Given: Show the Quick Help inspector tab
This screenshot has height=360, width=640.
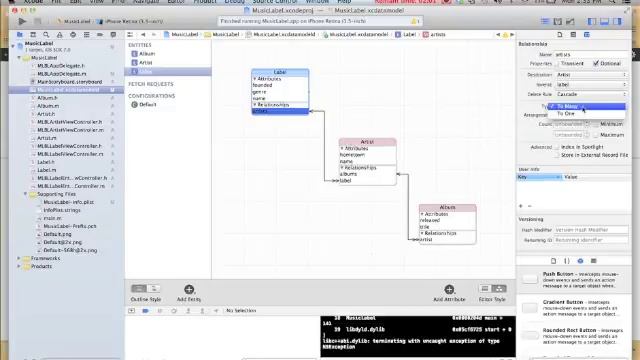Looking at the screenshot, I should pos(573,35).
